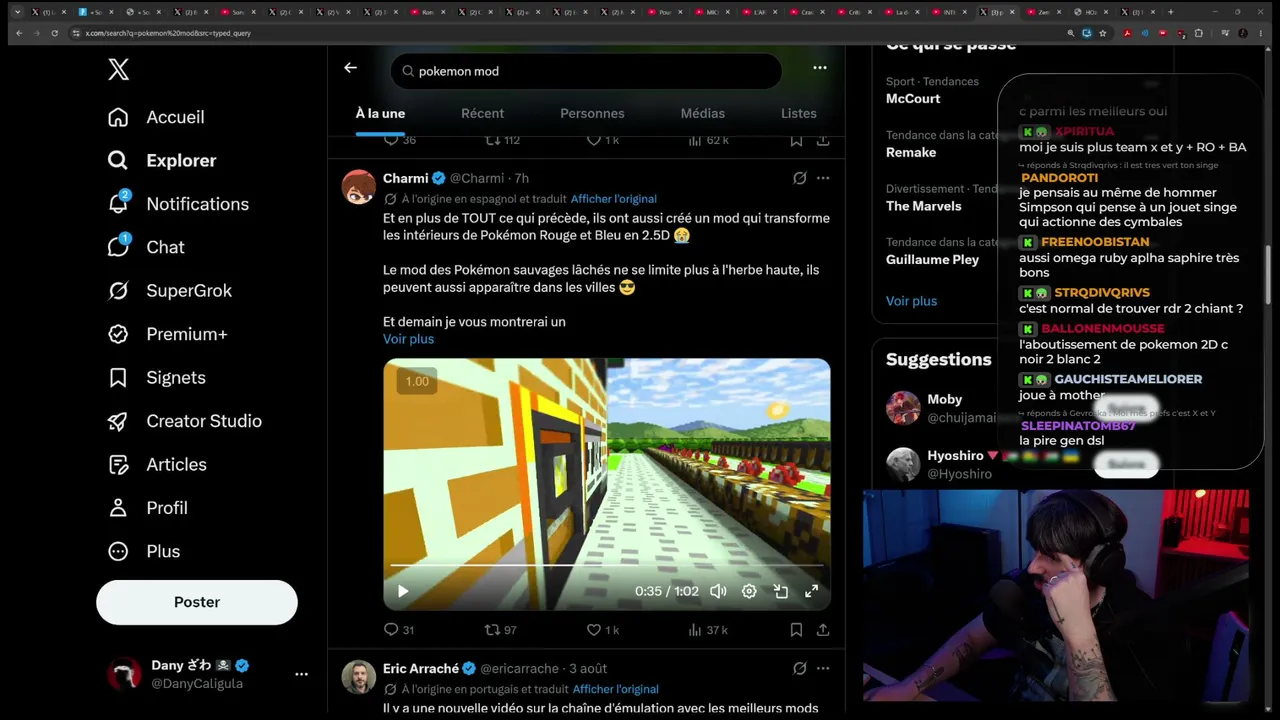Viewport: 1280px width, 720px height.
Task: Open the Charmi display name link
Action: click(405, 178)
